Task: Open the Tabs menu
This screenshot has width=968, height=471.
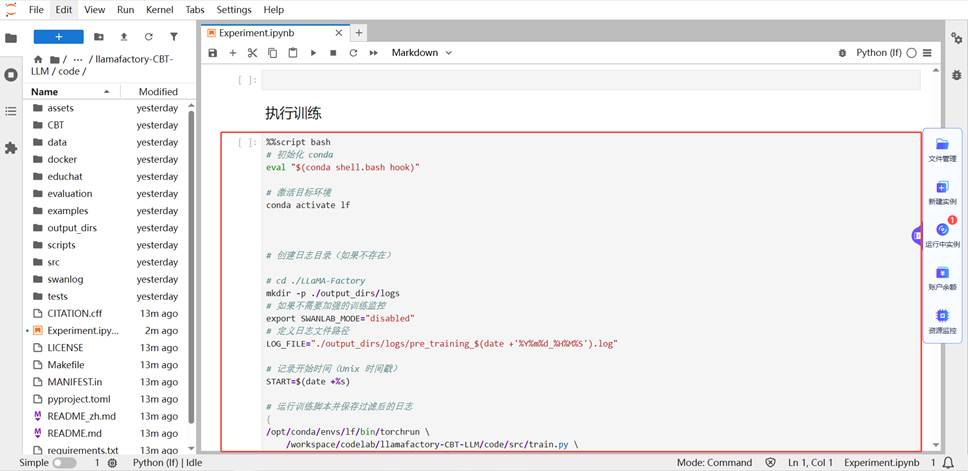Action: [196, 10]
